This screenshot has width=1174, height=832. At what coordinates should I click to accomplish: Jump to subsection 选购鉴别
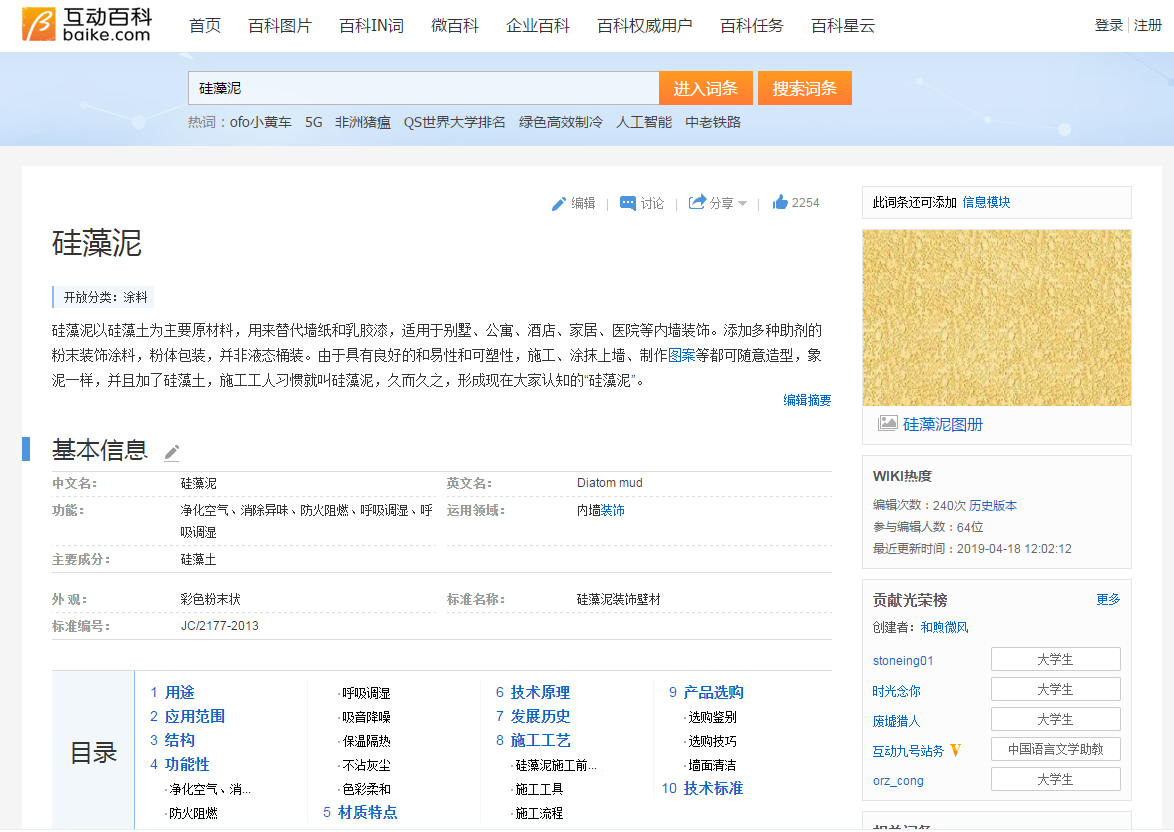(x=712, y=717)
